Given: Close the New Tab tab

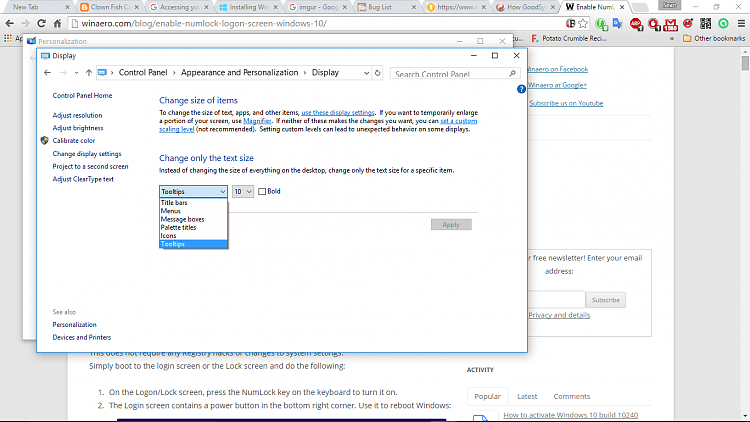Looking at the screenshot, I should pos(67,7).
